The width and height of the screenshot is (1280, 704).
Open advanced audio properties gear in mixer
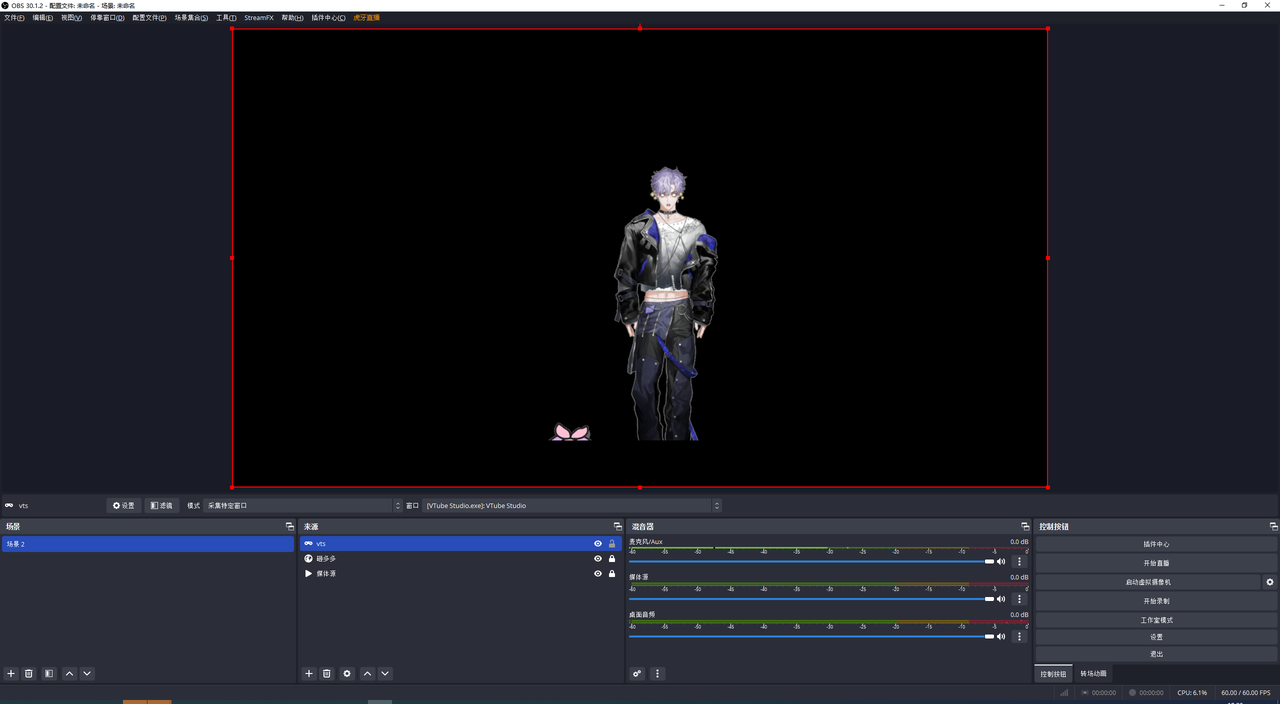pyautogui.click(x=637, y=674)
